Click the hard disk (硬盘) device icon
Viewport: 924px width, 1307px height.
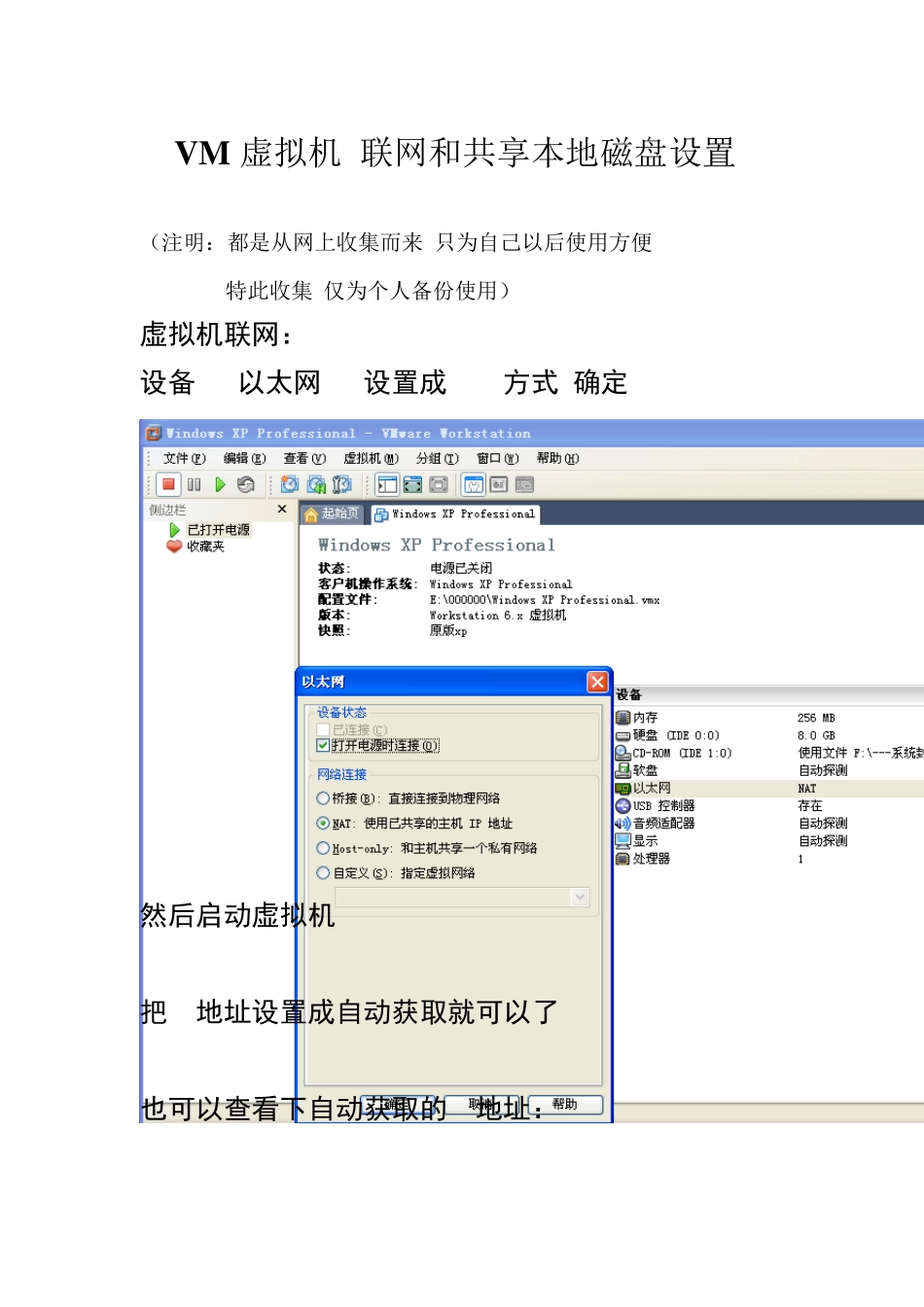[x=623, y=736]
